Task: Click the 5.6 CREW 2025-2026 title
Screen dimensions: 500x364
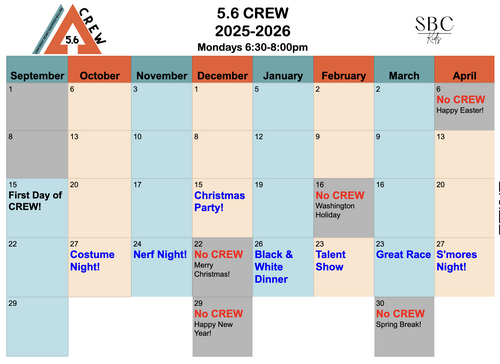Action: click(x=253, y=22)
